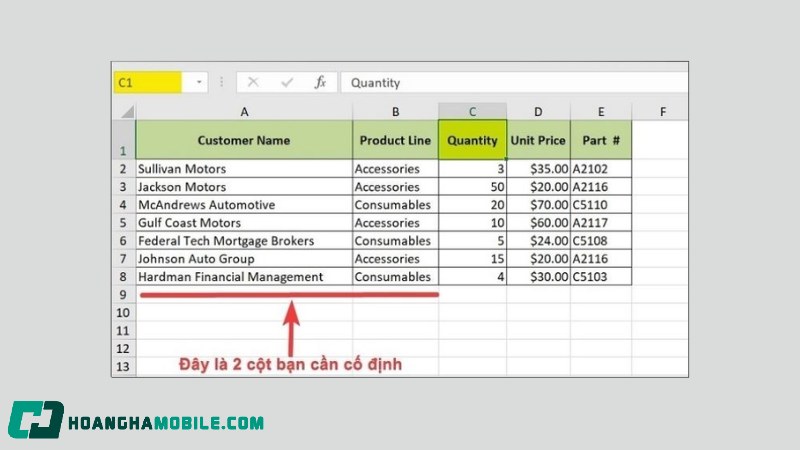Click the $70.00 unit price cell
Image resolution: width=800 pixels, height=450 pixels.
tap(538, 205)
